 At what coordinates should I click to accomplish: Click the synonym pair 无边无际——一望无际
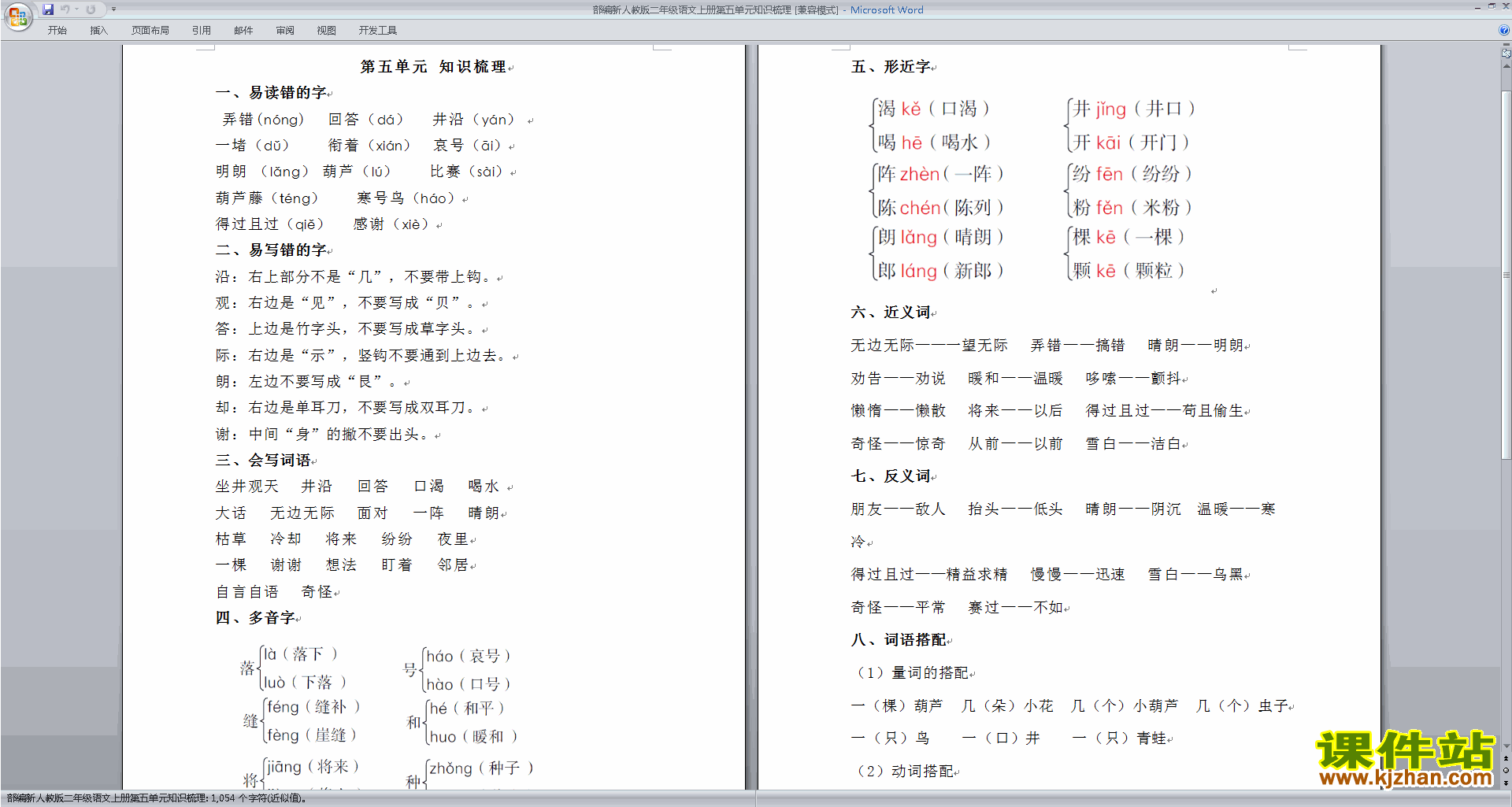click(x=929, y=346)
